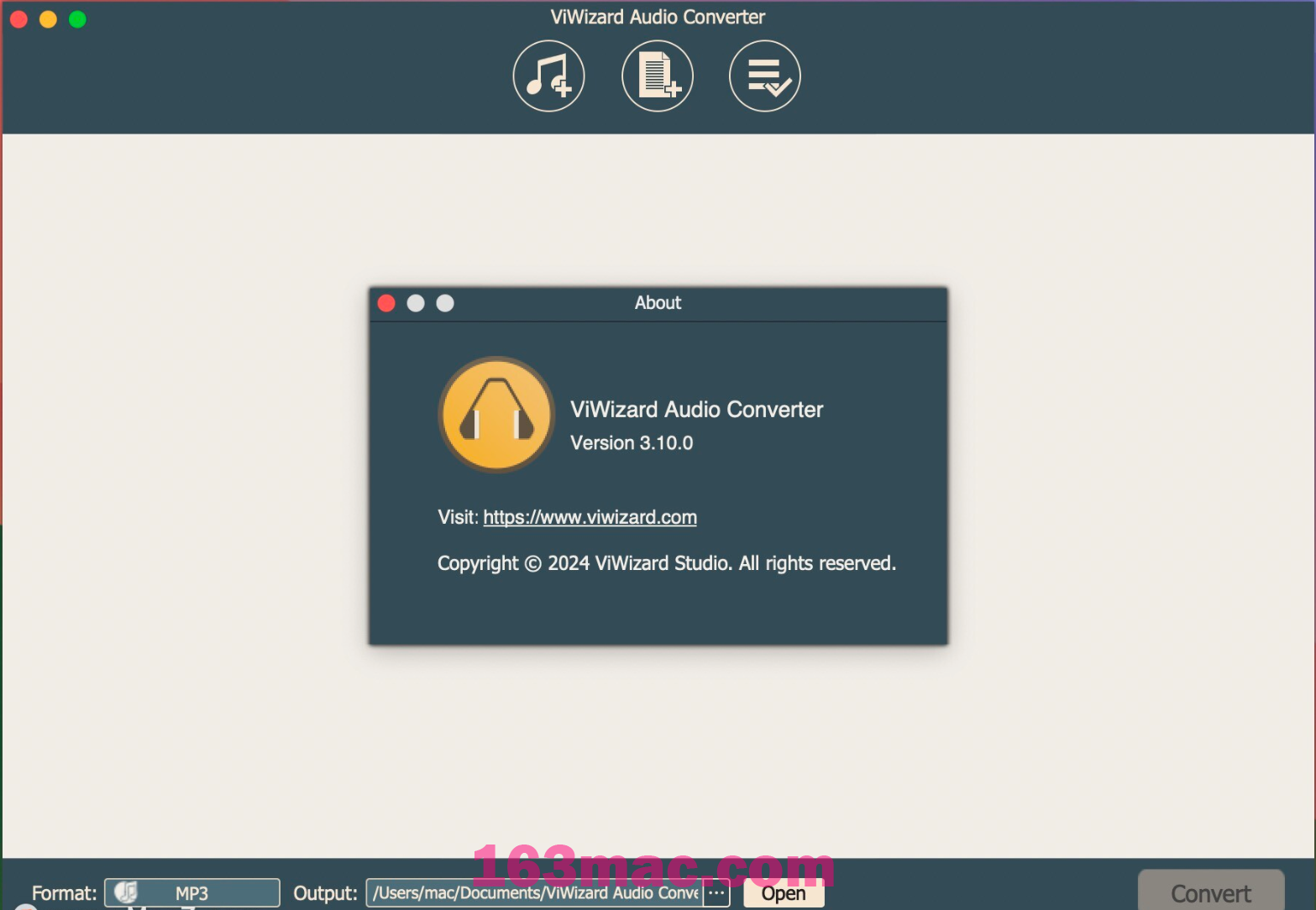Image resolution: width=1316 pixels, height=910 pixels.
Task: Click the headphones app logo in About
Action: [496, 414]
